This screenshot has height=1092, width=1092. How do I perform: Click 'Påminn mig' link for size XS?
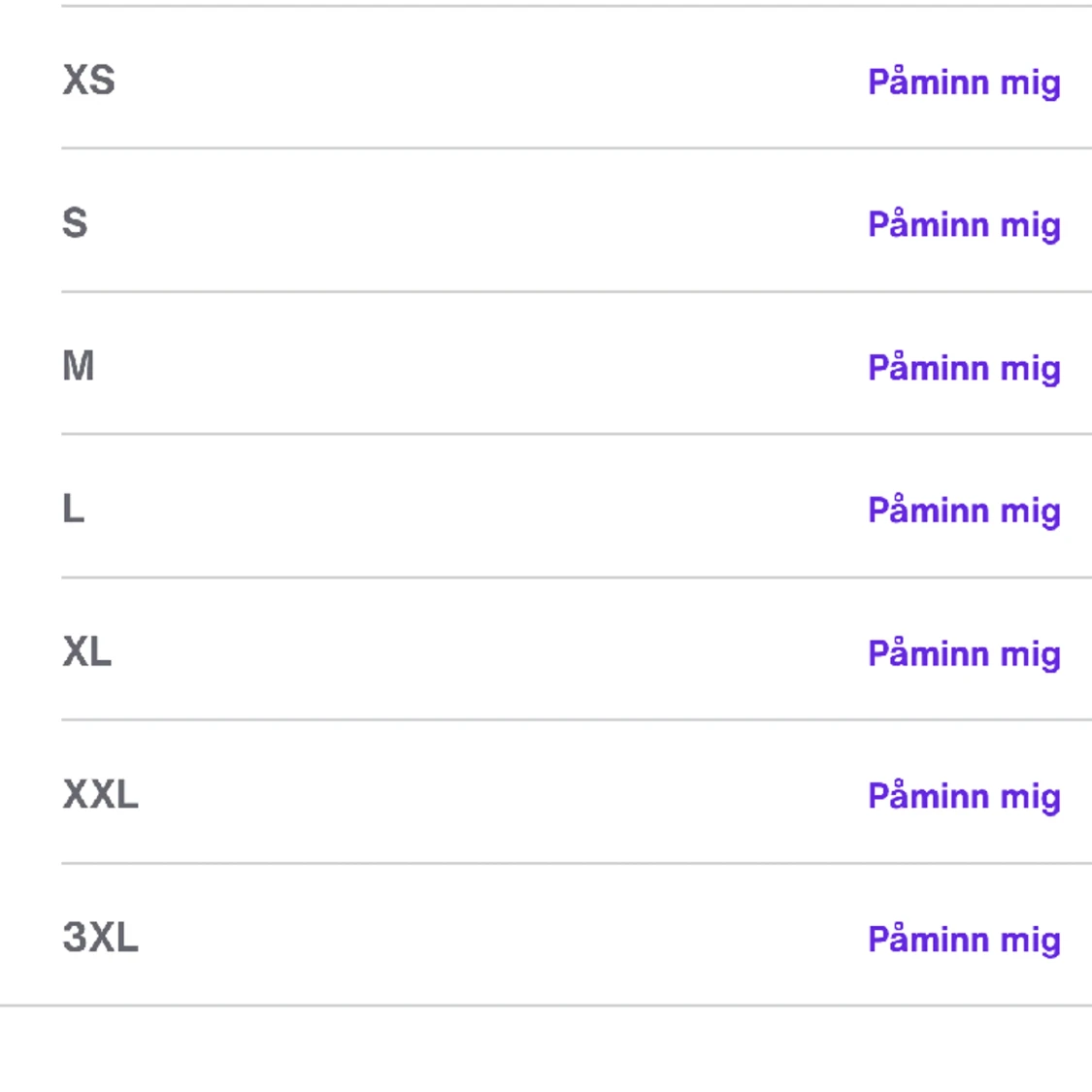963,83
